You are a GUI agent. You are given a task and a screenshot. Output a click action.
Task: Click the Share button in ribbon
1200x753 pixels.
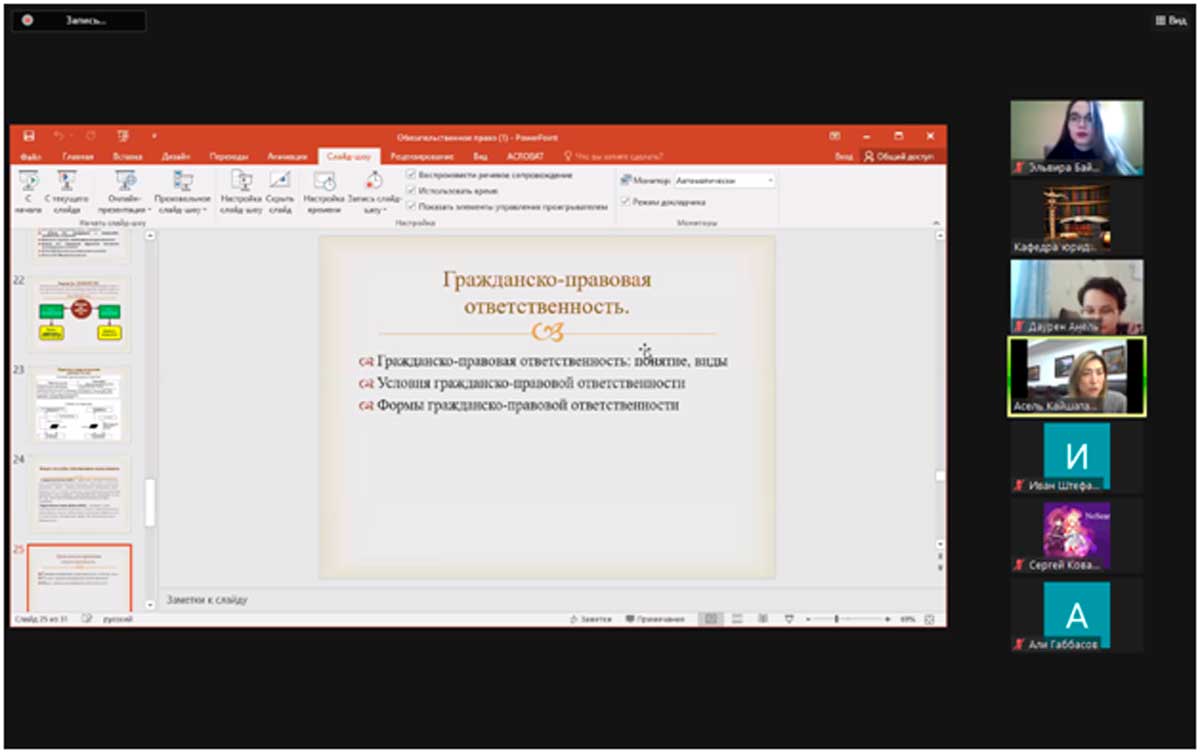(898, 157)
